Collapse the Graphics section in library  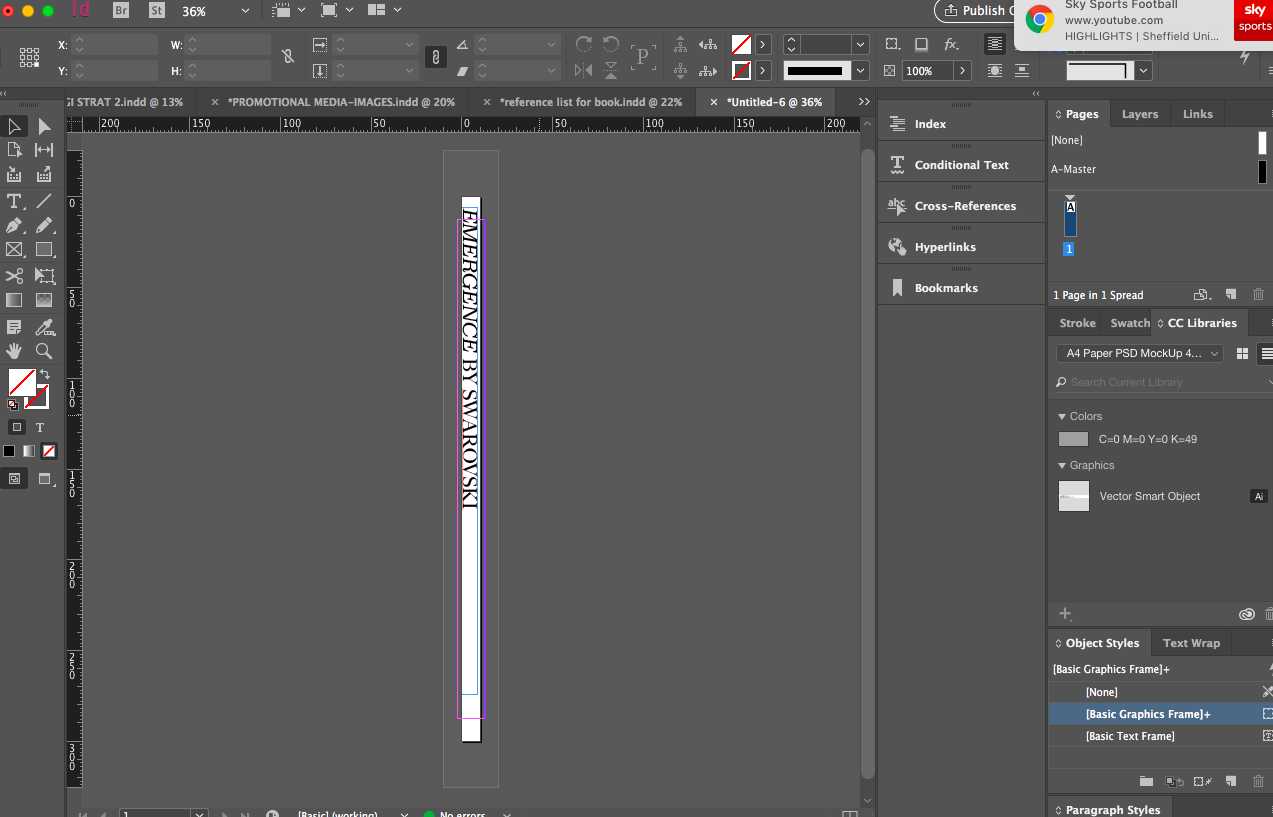(x=1062, y=465)
